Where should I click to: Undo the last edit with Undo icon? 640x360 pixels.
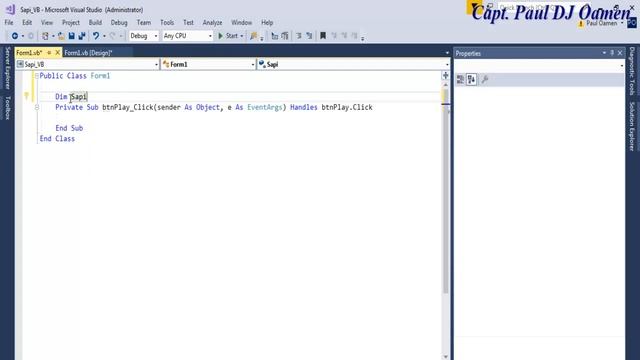click(96, 36)
